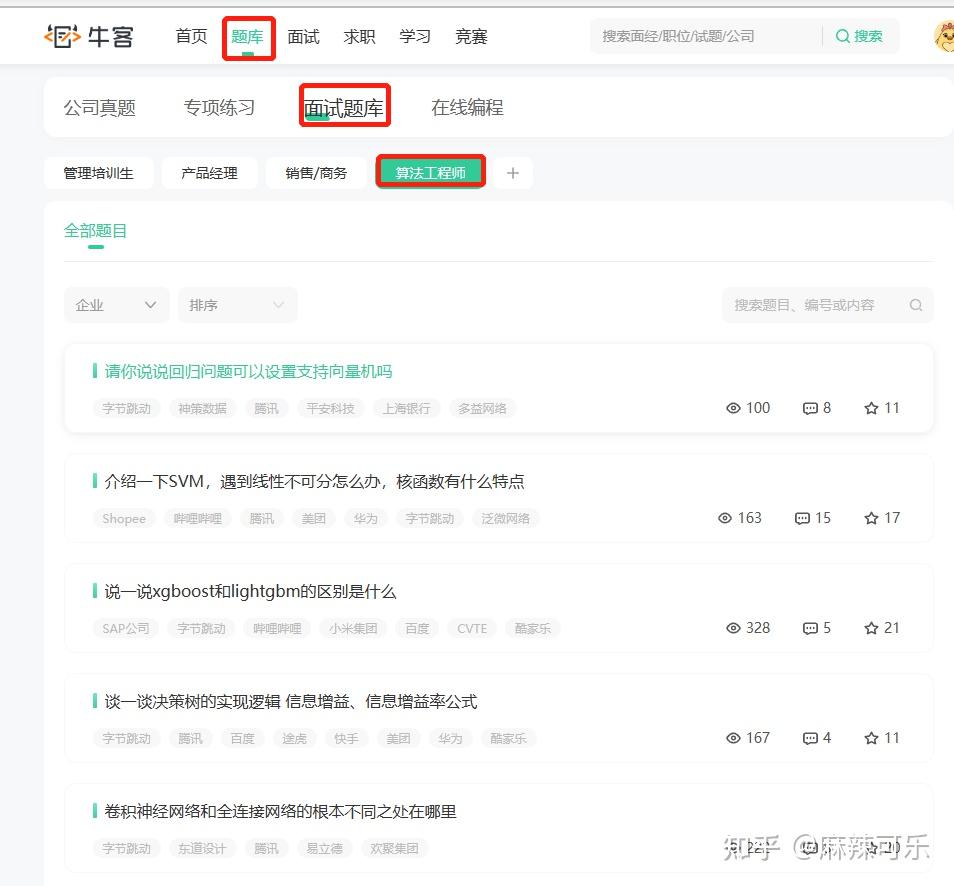This screenshot has height=886, width=954.
Task: Open the 求职 nav item
Action: pyautogui.click(x=359, y=37)
